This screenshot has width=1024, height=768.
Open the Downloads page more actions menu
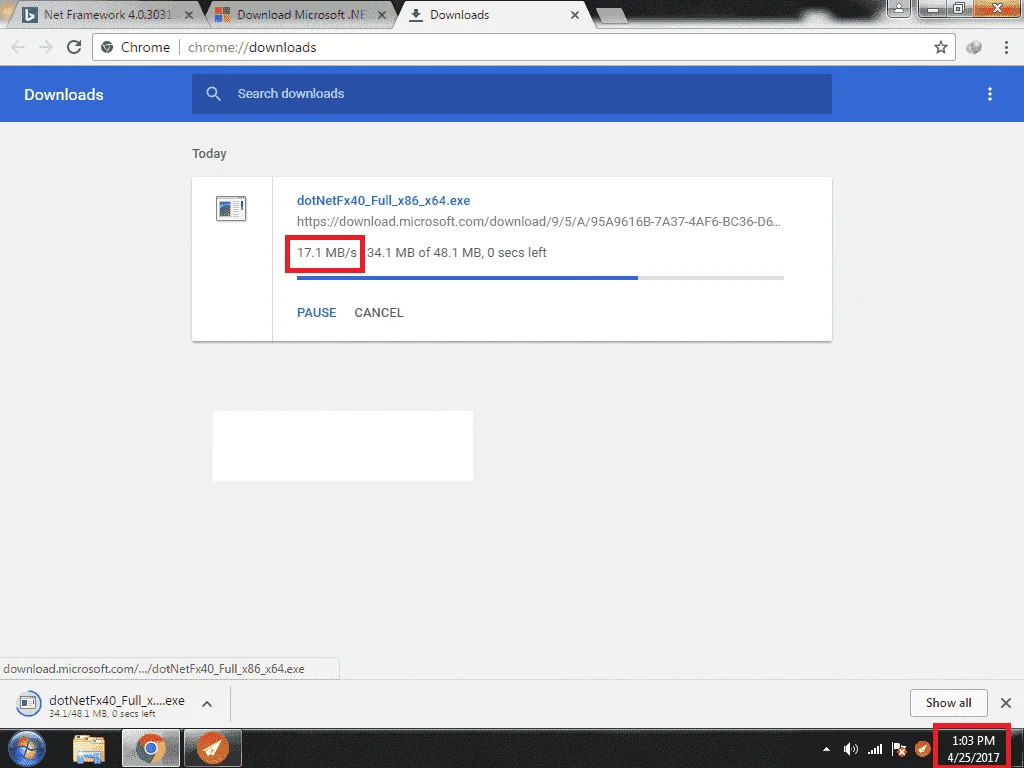coord(990,94)
